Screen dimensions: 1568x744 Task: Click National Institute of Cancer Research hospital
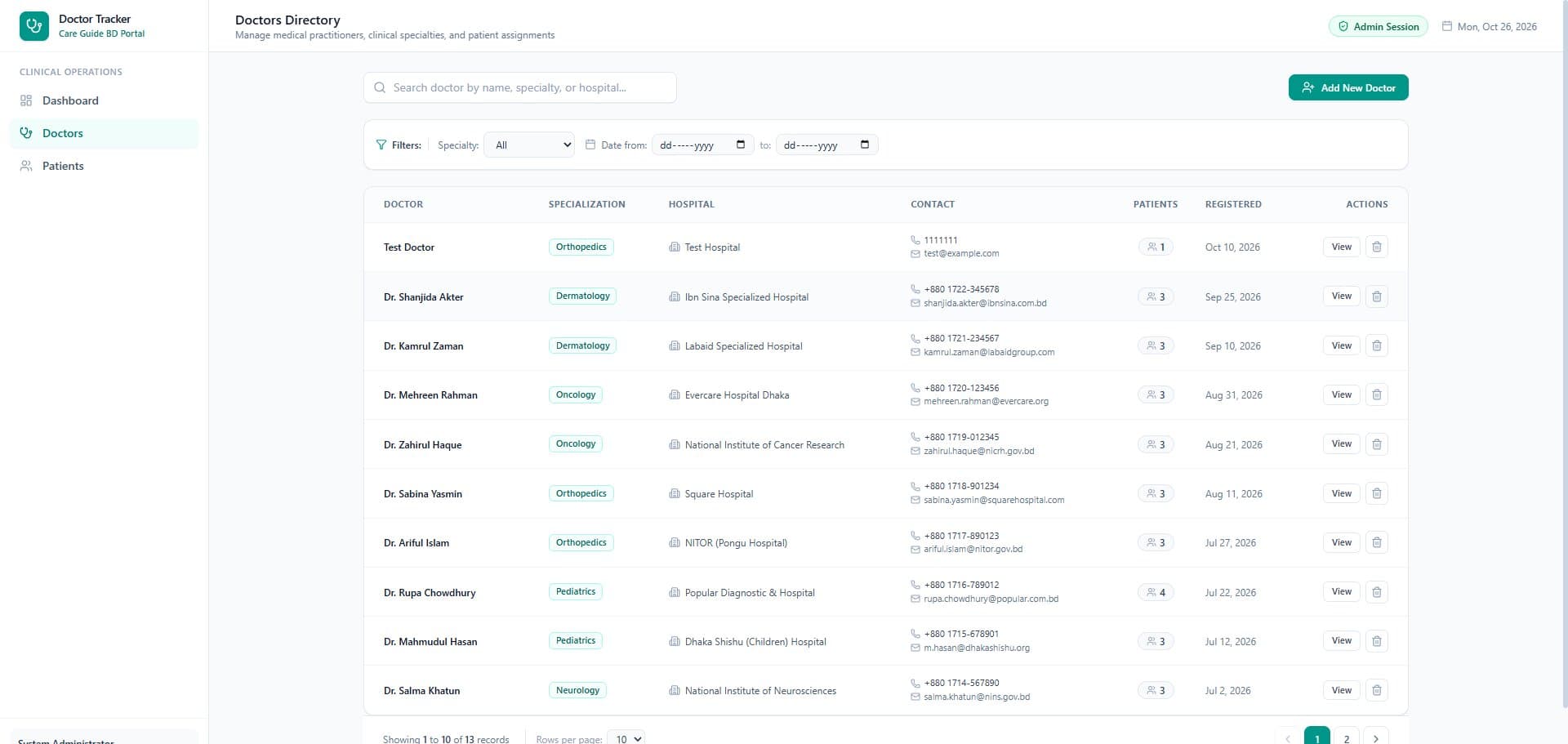[764, 445]
